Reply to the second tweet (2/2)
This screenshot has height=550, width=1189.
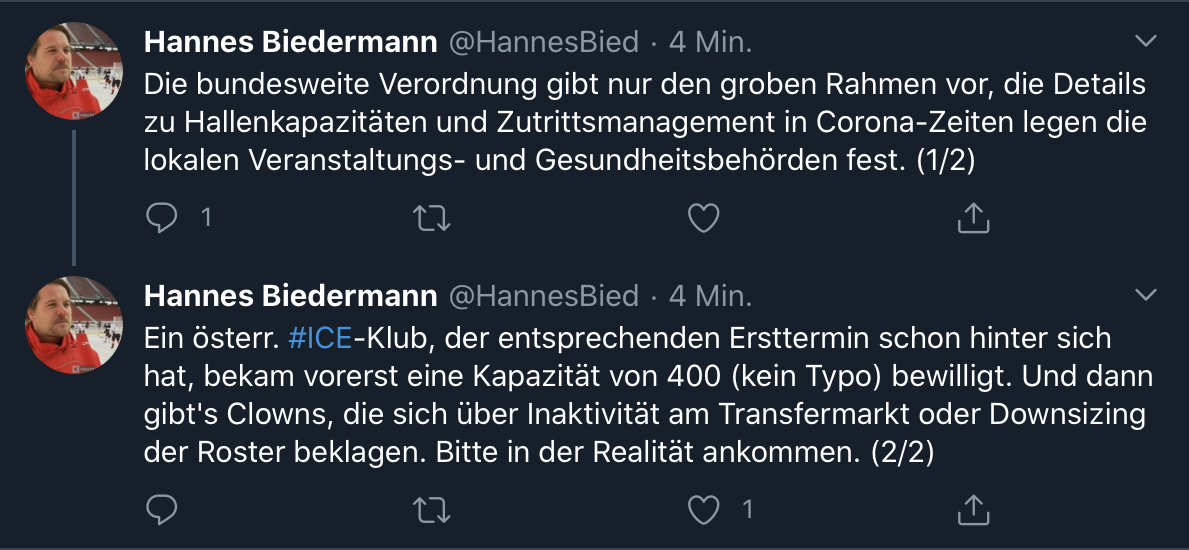point(161,509)
